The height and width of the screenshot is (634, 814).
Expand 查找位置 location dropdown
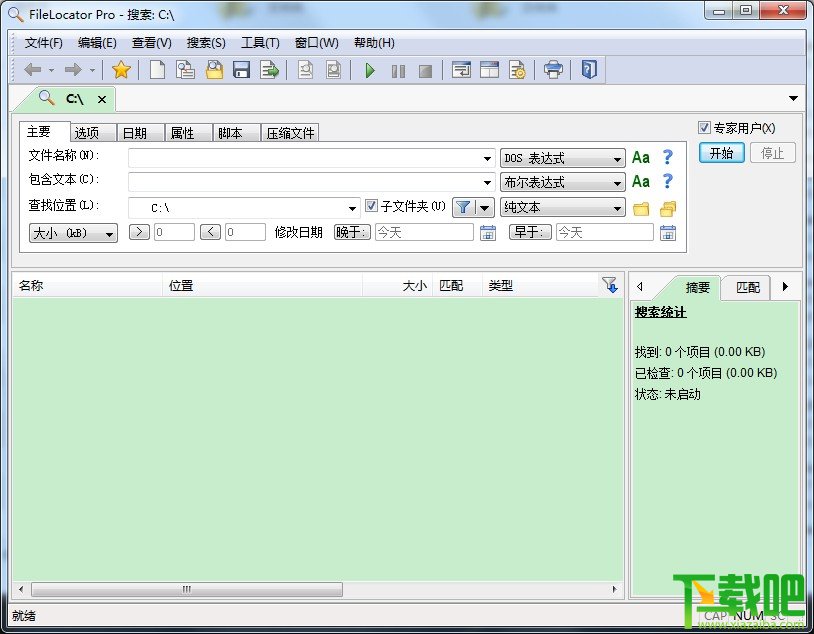coord(352,208)
